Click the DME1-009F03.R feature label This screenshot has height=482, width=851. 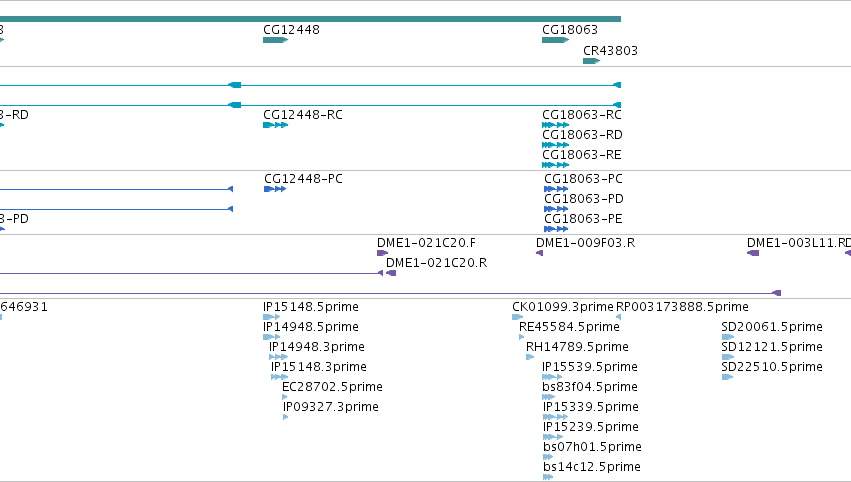(586, 243)
